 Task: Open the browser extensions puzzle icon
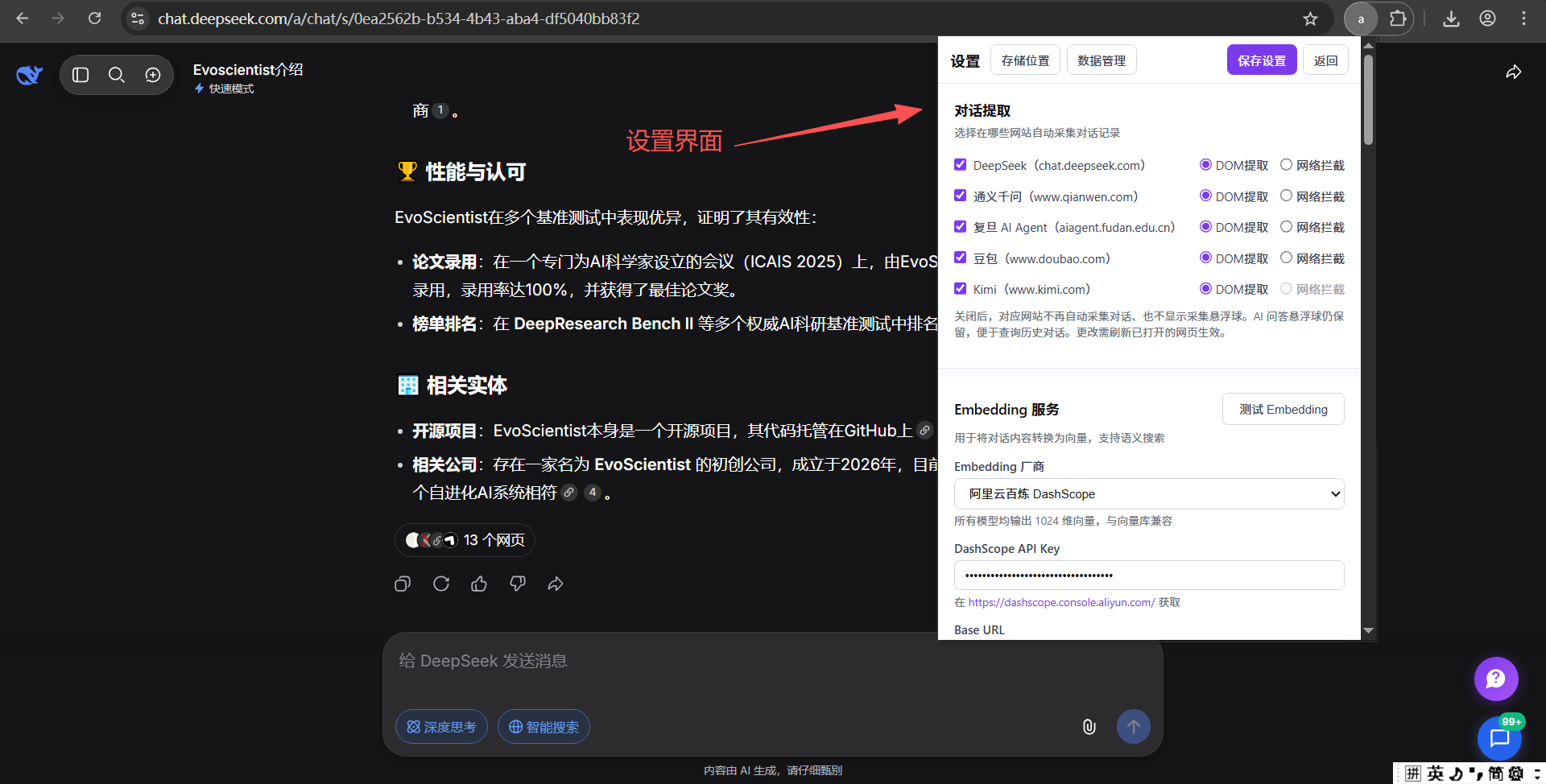pyautogui.click(x=1398, y=19)
